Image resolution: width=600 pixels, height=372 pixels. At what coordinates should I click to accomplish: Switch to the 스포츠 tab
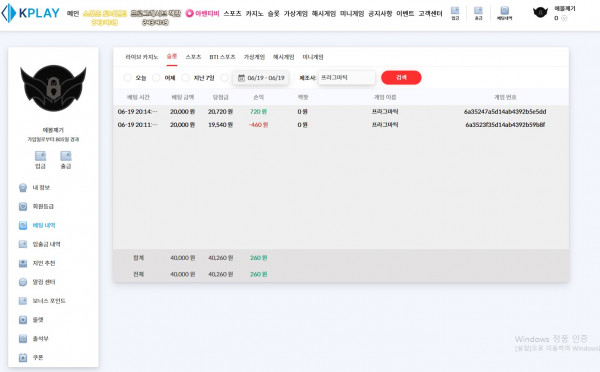pos(193,57)
